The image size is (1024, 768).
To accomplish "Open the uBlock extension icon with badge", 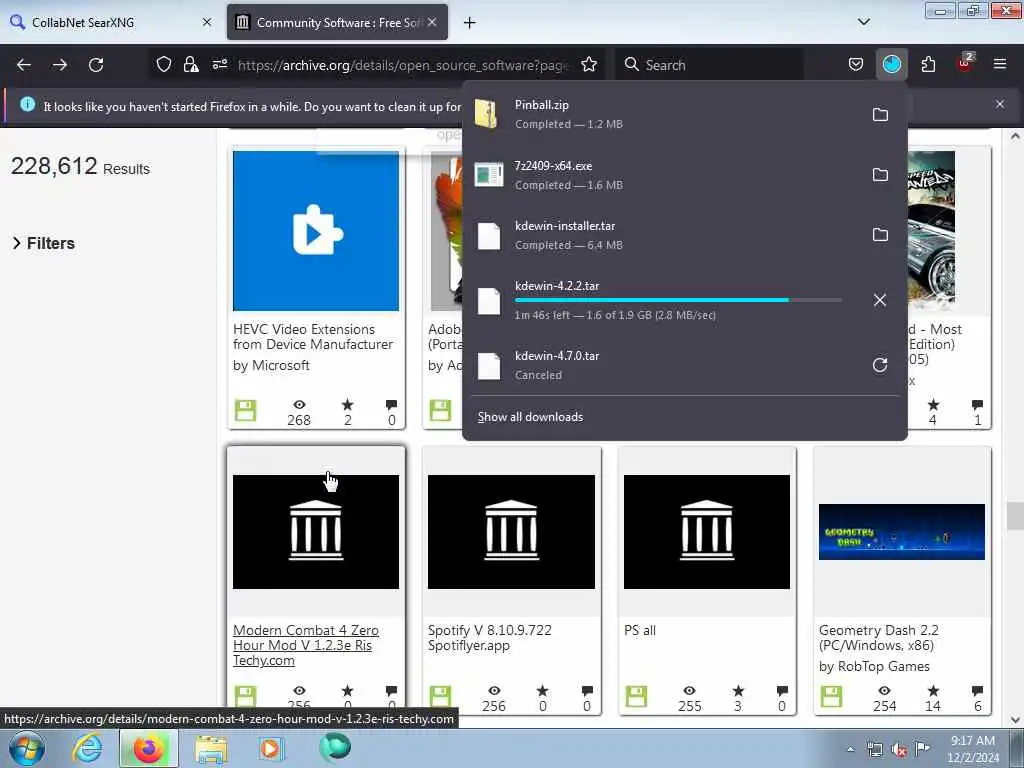I will click(x=965, y=63).
